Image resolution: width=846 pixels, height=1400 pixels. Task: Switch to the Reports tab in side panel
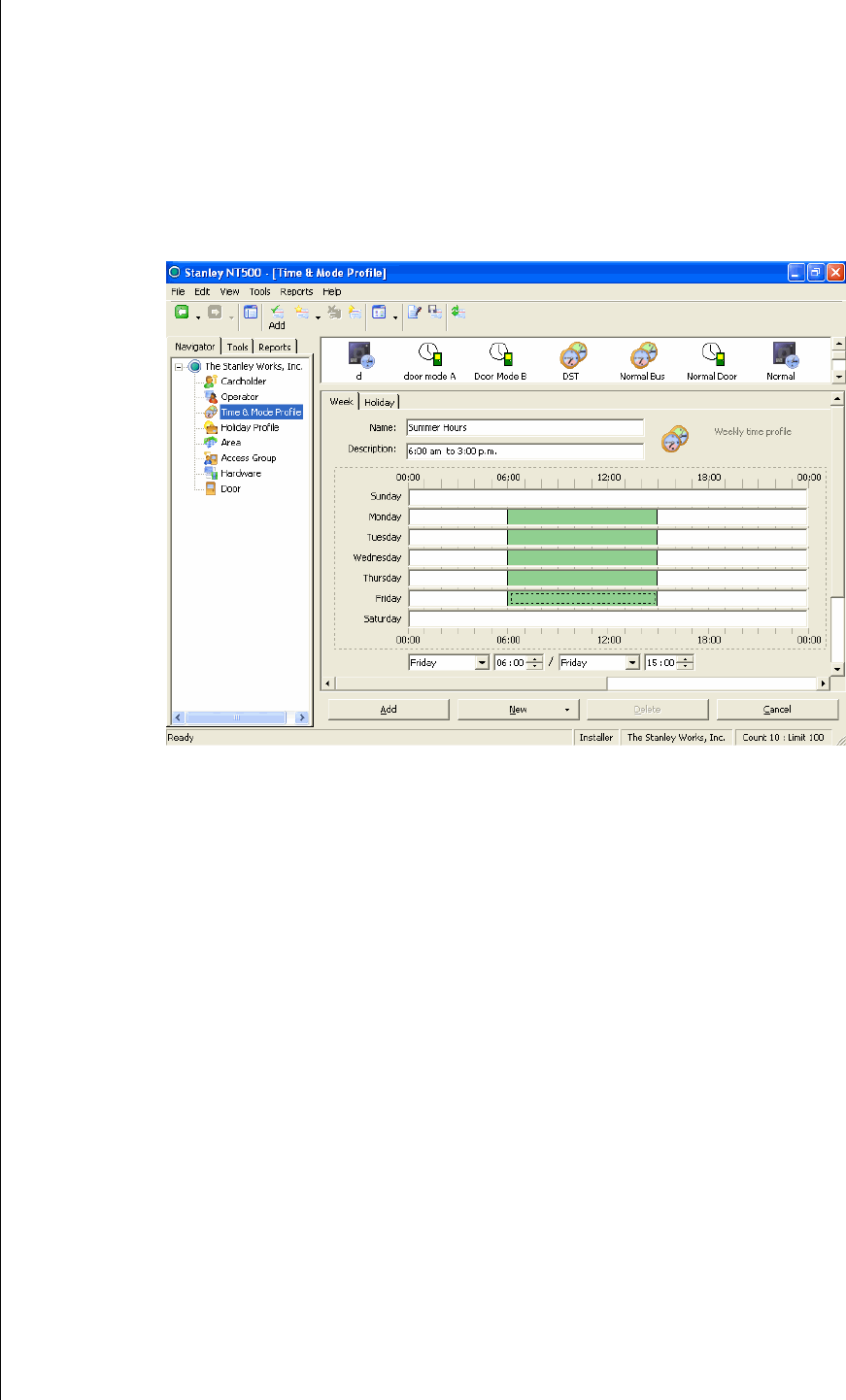(275, 348)
